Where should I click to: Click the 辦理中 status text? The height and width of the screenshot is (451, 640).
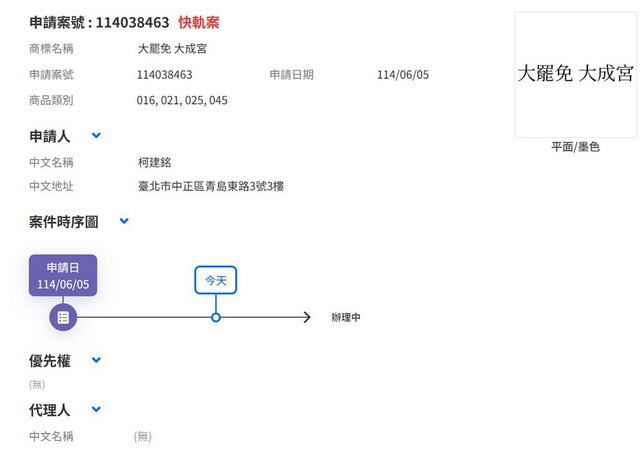[x=346, y=318]
